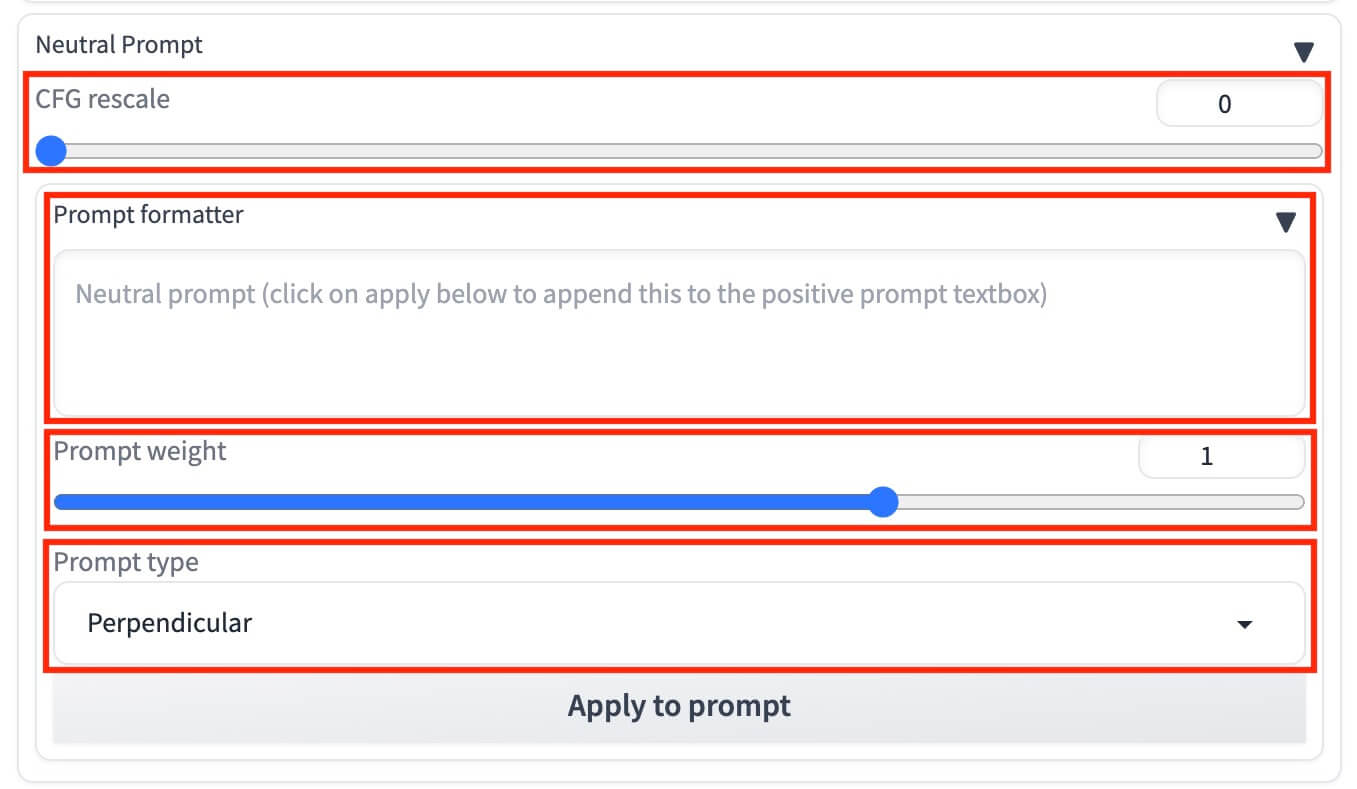Screen dimensions: 1357x789
Task: Click the CFG rescale value box
Action: click(1239, 103)
